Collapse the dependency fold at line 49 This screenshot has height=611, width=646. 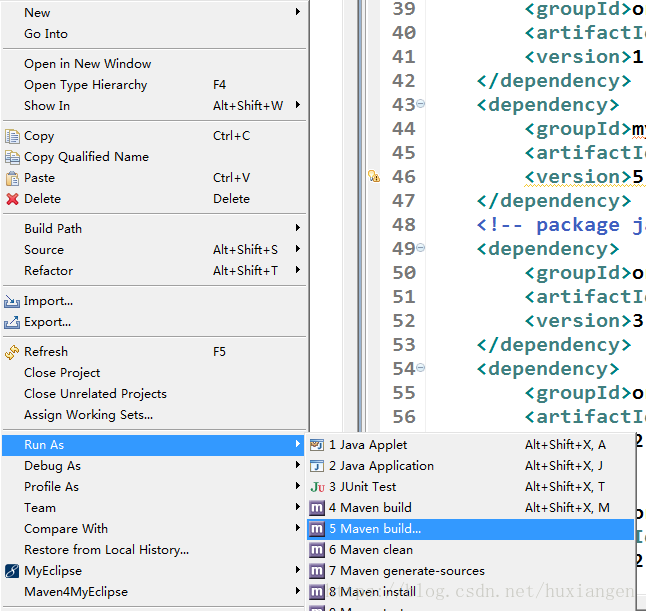tap(420, 247)
